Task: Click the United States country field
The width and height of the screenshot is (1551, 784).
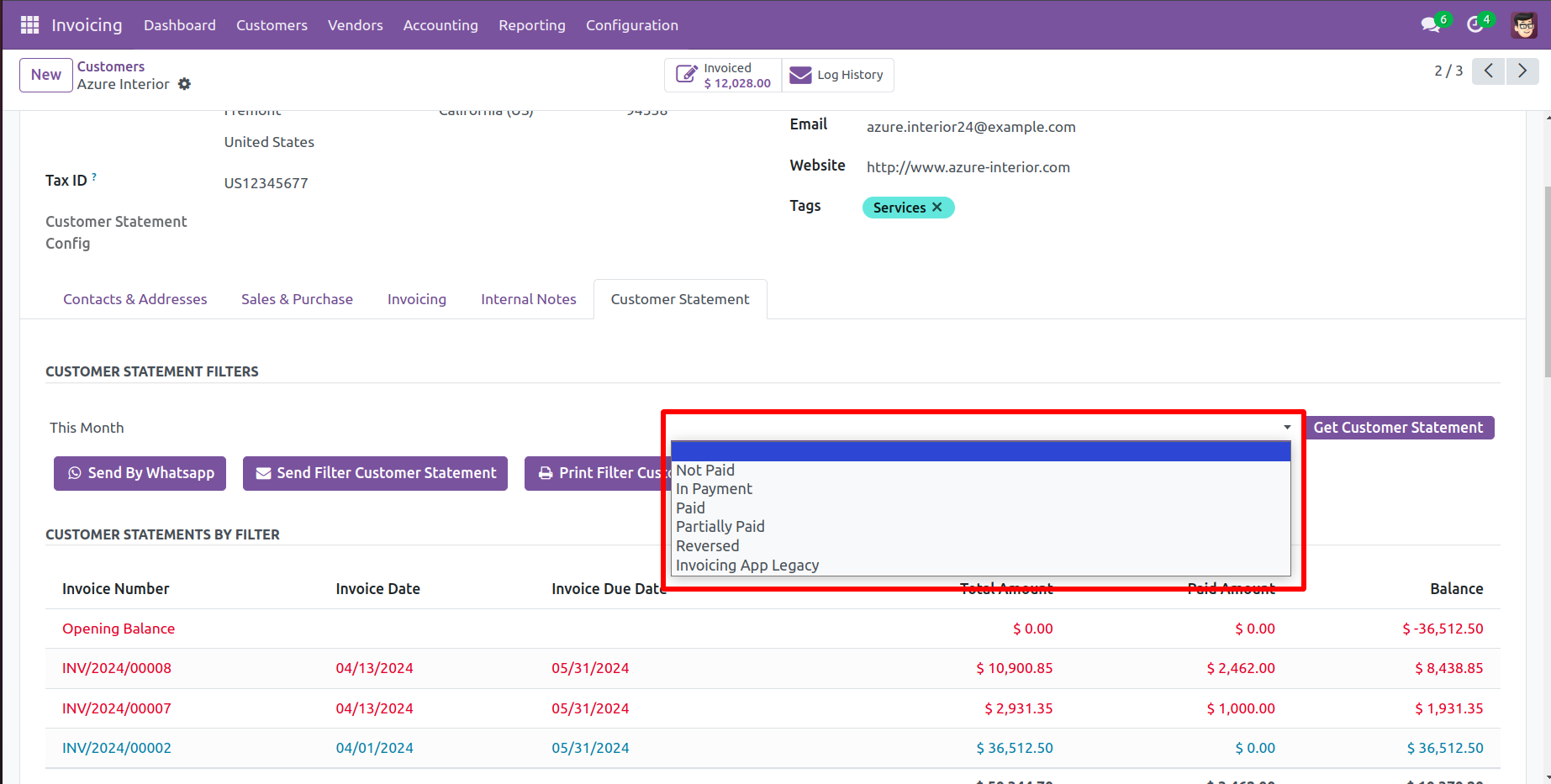Action: 269,142
